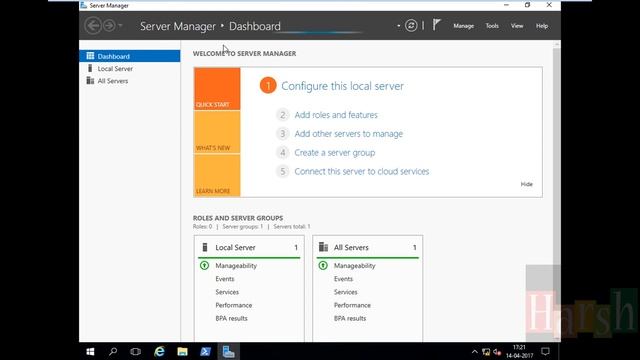Click the Server Manager taskbar icon
This screenshot has height=360, width=640.
click(228, 351)
